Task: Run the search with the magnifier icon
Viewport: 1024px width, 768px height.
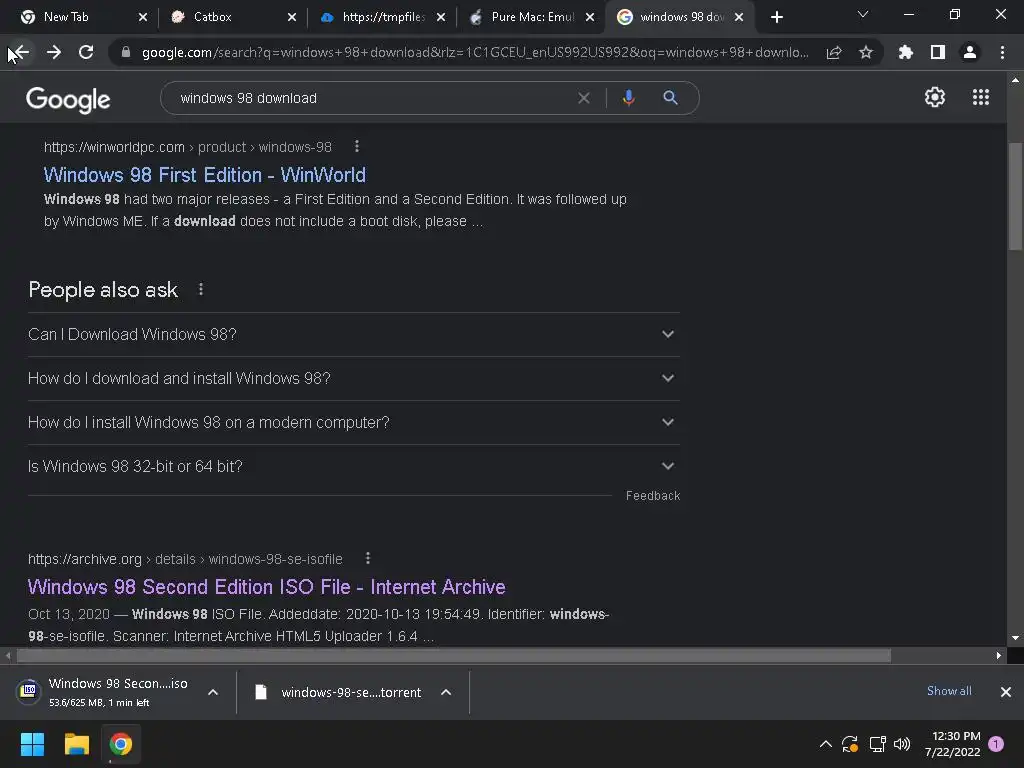Action: tap(670, 98)
